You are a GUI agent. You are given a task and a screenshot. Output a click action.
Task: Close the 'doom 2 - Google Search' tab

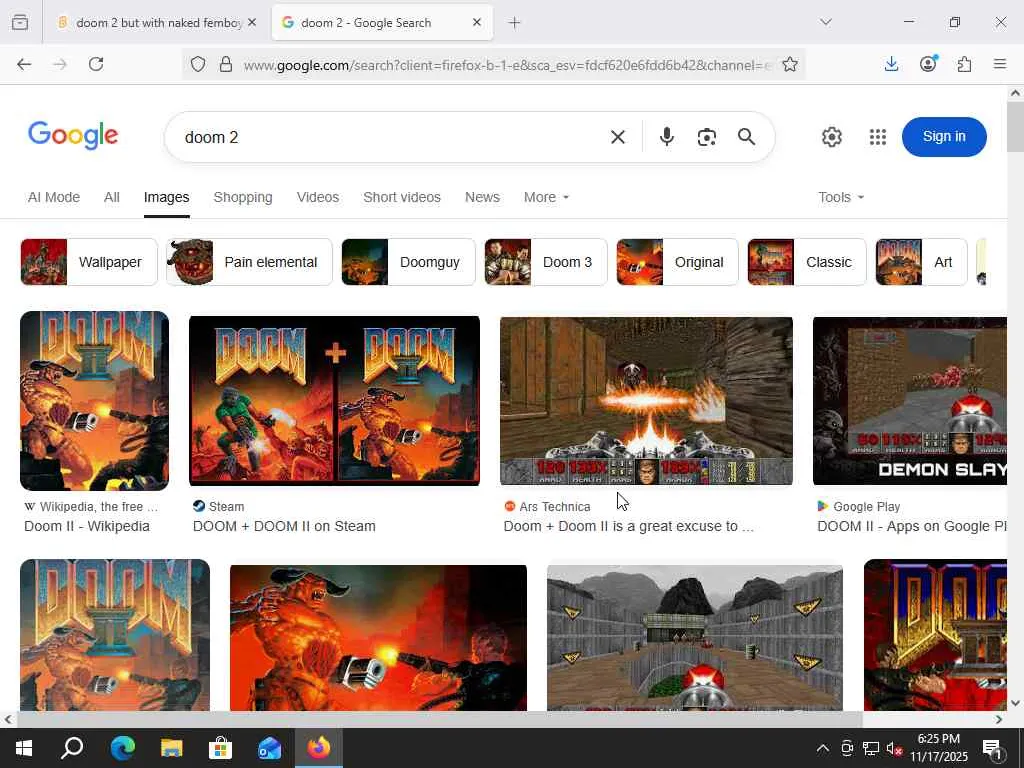[477, 23]
